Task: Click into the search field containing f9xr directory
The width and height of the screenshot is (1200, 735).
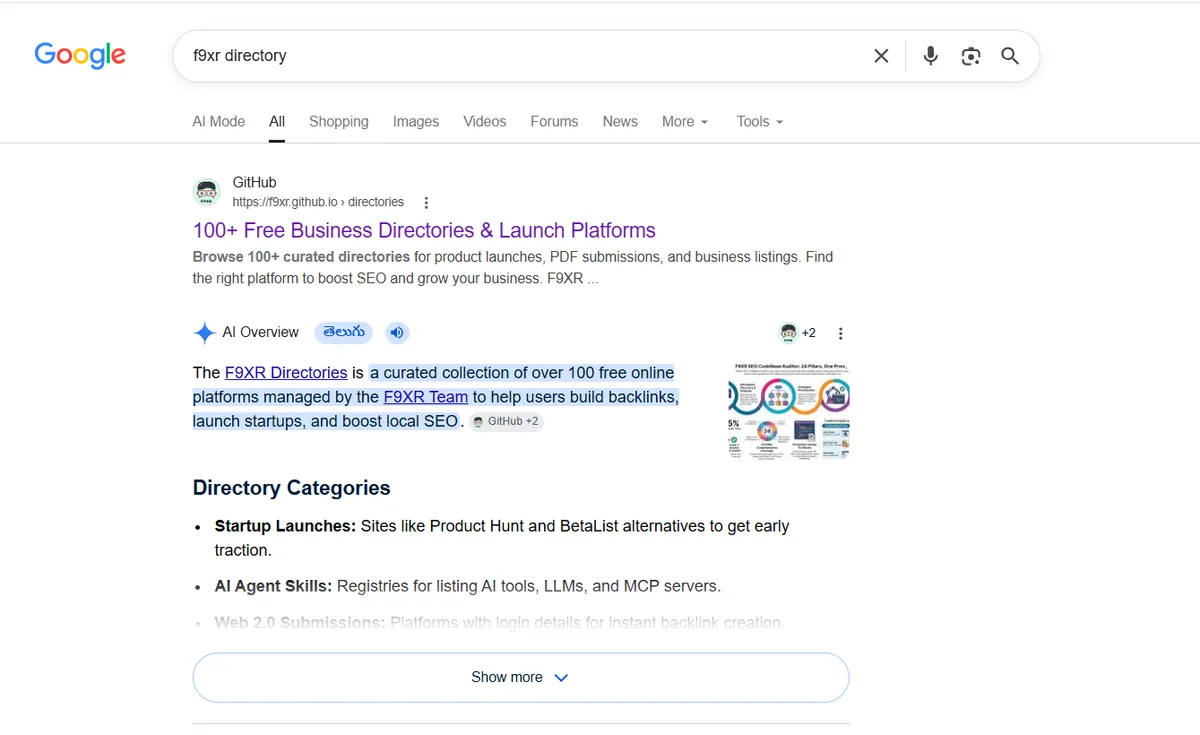Action: (x=520, y=56)
